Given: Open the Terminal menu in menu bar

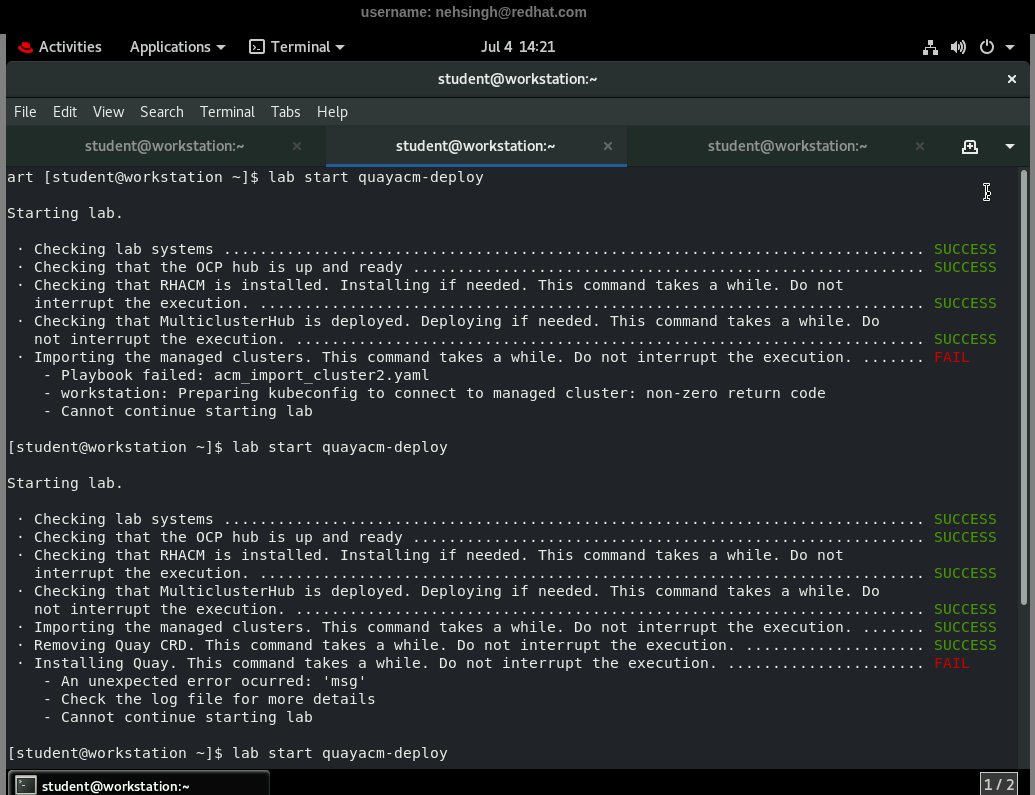Looking at the screenshot, I should pyautogui.click(x=227, y=112).
